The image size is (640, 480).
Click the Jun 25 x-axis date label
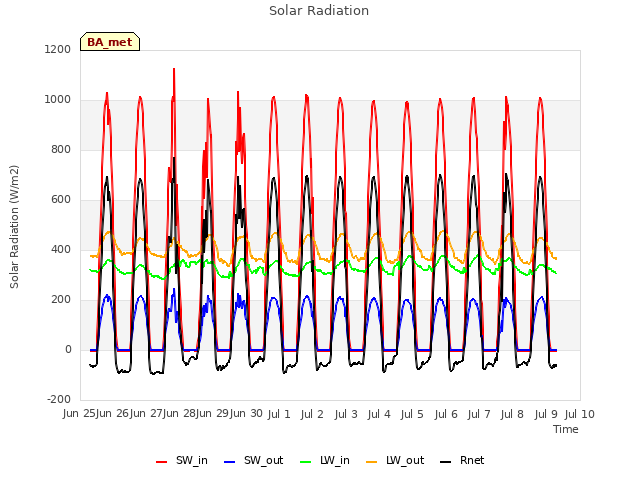pos(79,414)
